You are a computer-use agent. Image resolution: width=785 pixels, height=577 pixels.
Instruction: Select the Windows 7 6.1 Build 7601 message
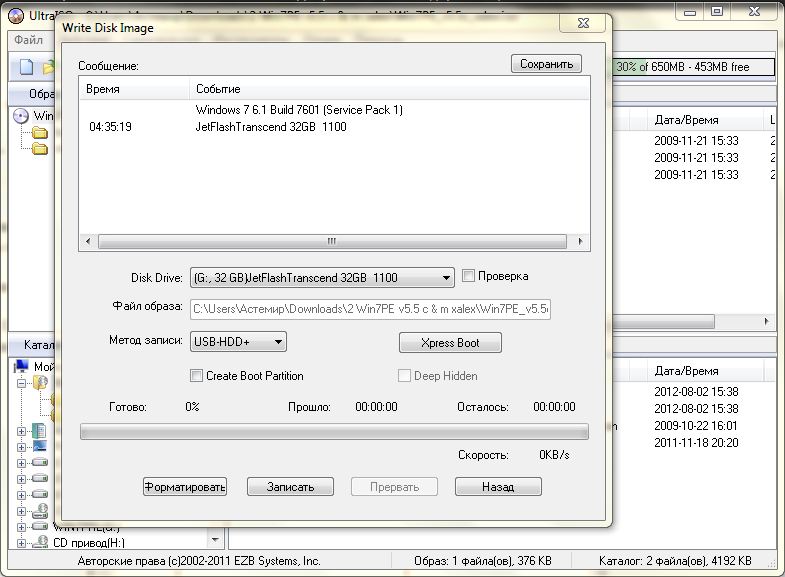point(299,110)
